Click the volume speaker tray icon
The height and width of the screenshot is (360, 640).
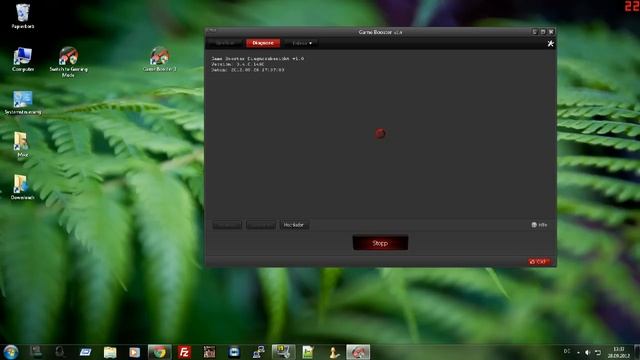pos(587,352)
